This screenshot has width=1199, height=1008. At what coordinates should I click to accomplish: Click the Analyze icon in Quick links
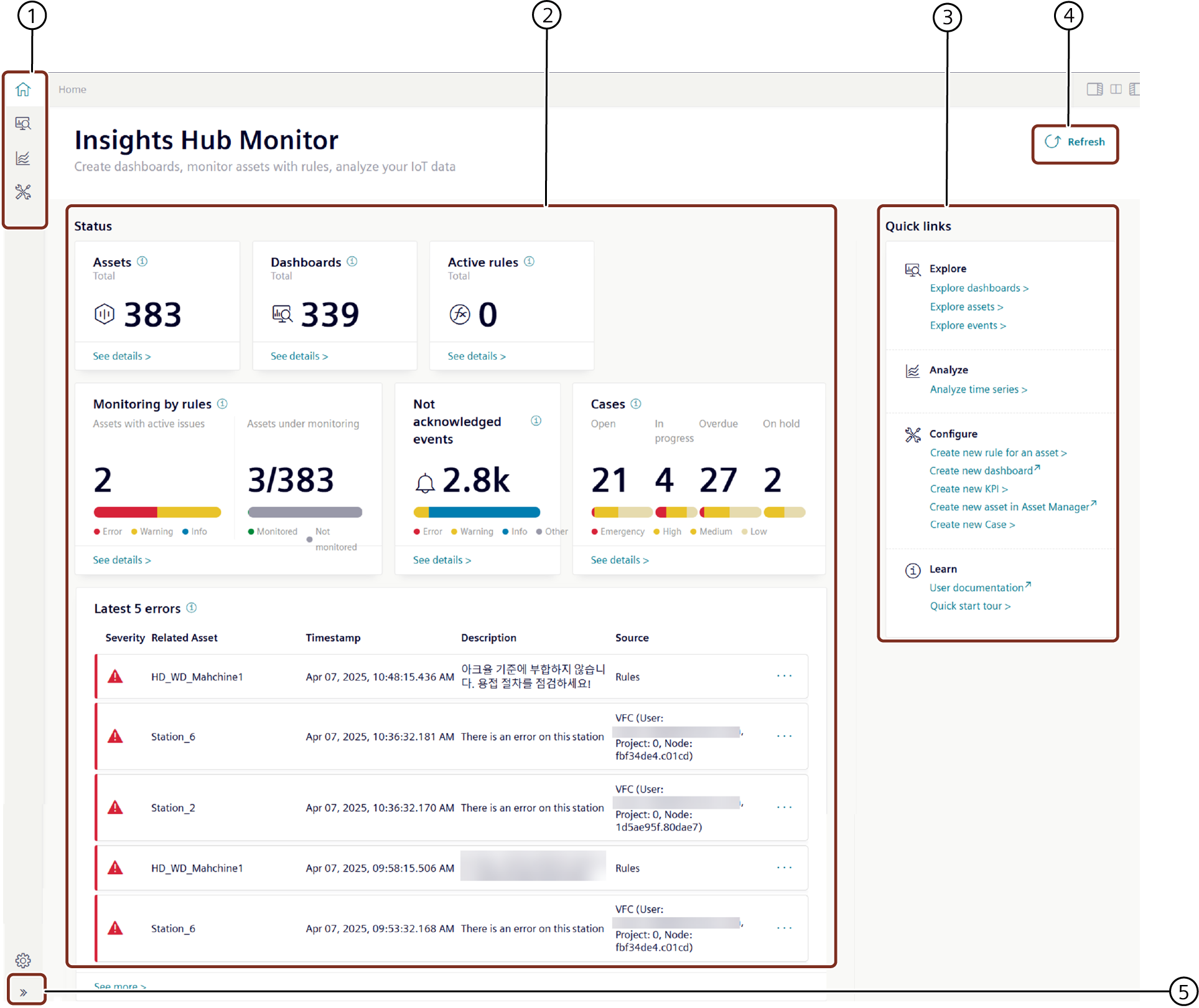click(913, 371)
